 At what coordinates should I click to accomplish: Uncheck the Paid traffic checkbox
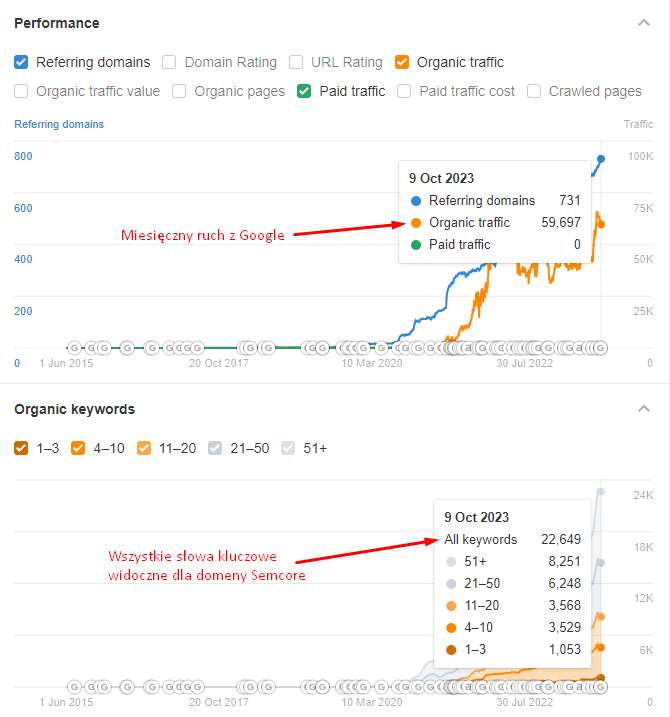pos(304,91)
